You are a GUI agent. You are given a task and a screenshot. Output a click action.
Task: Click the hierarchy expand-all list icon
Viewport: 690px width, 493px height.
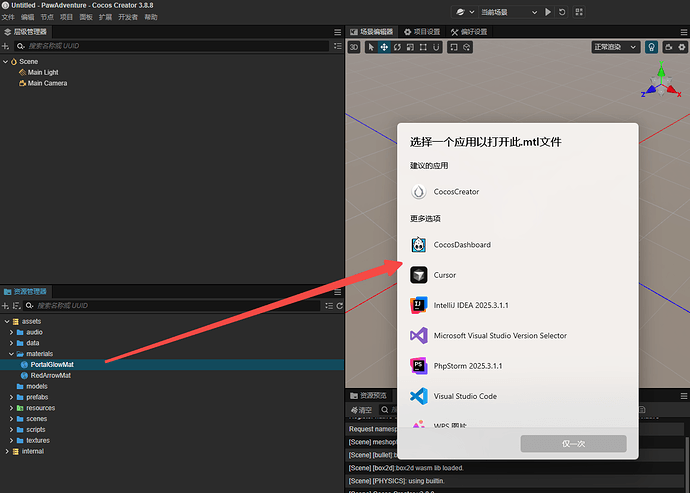coord(338,46)
